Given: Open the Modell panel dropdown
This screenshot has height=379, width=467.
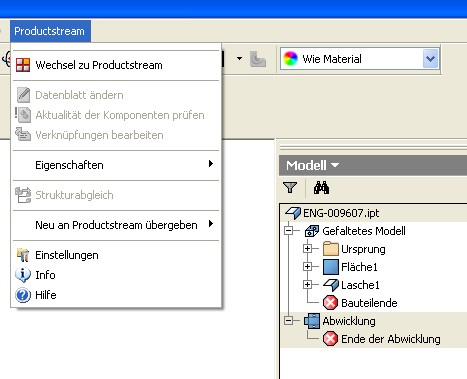Looking at the screenshot, I should click(x=335, y=165).
